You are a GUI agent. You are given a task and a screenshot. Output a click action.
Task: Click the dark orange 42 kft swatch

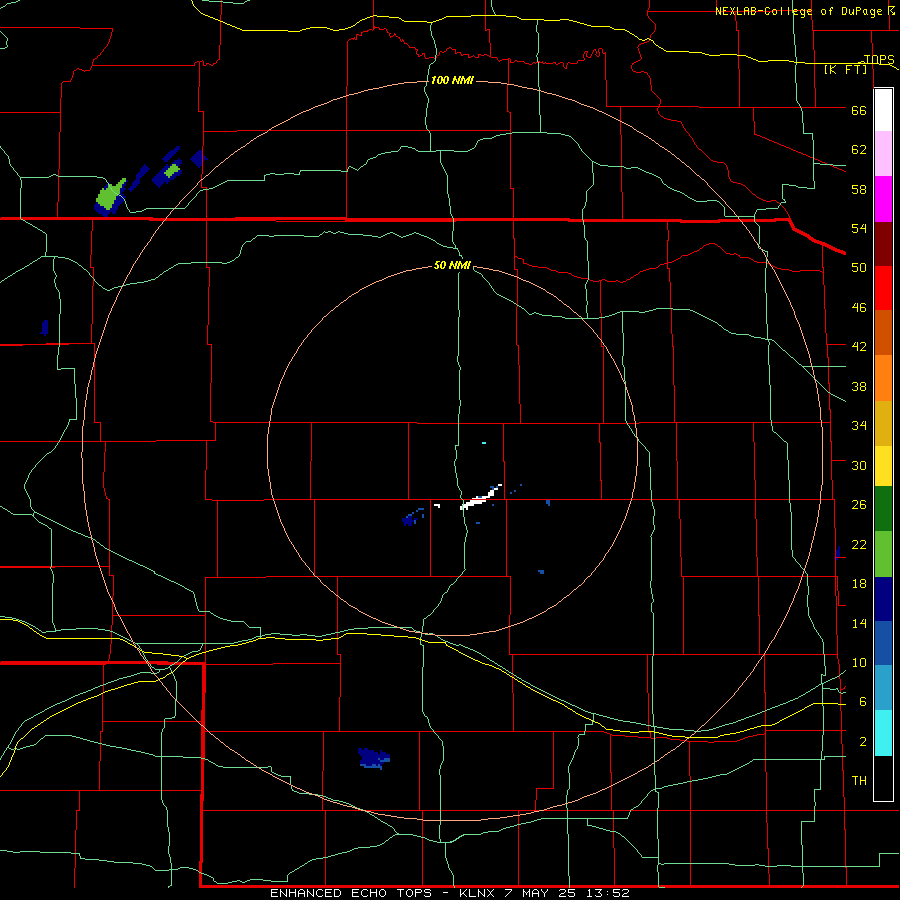[x=883, y=332]
